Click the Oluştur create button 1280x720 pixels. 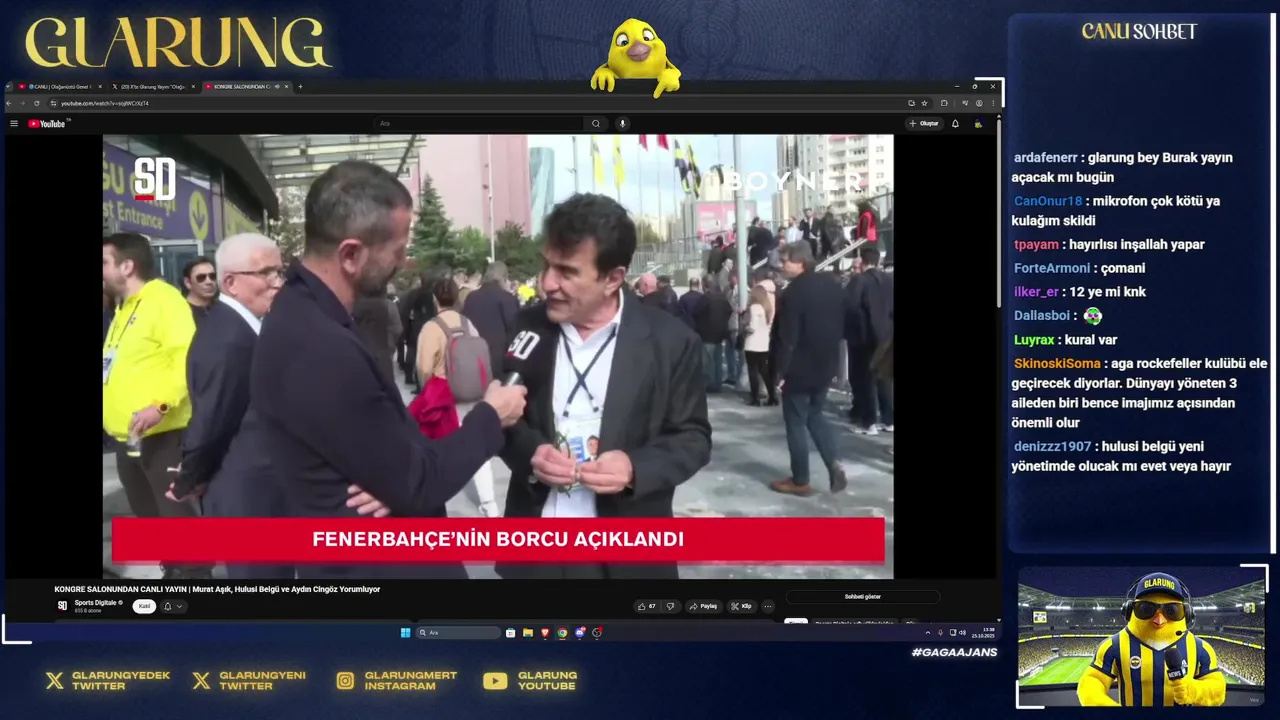(924, 123)
